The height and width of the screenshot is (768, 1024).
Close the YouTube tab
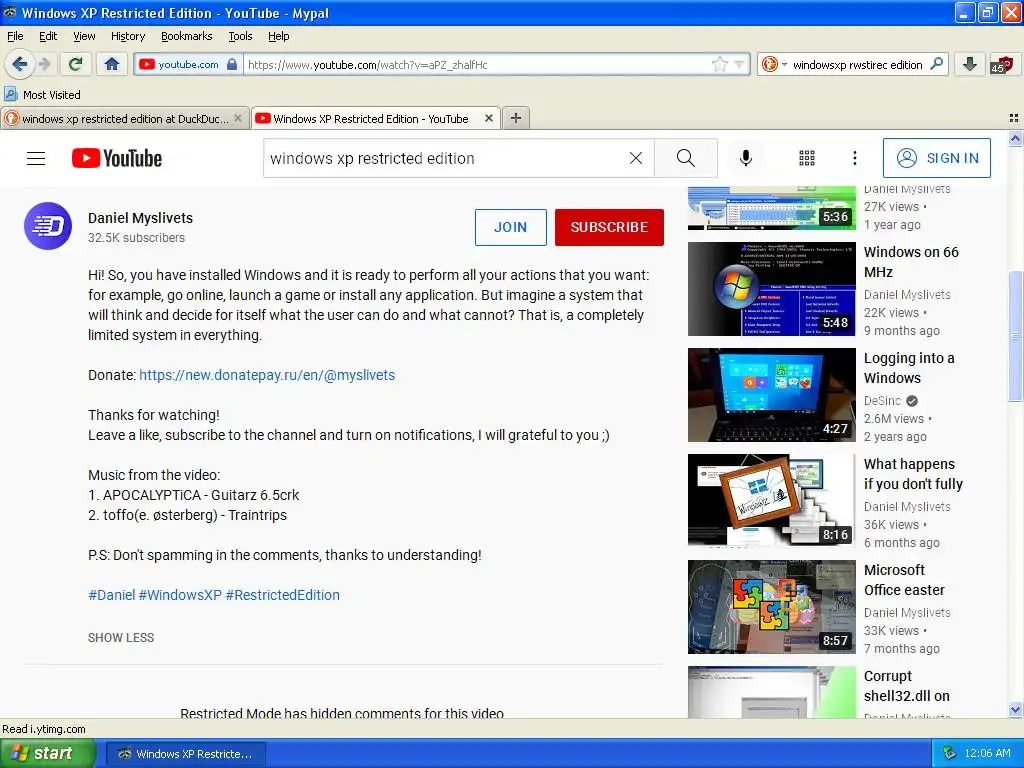click(x=488, y=118)
